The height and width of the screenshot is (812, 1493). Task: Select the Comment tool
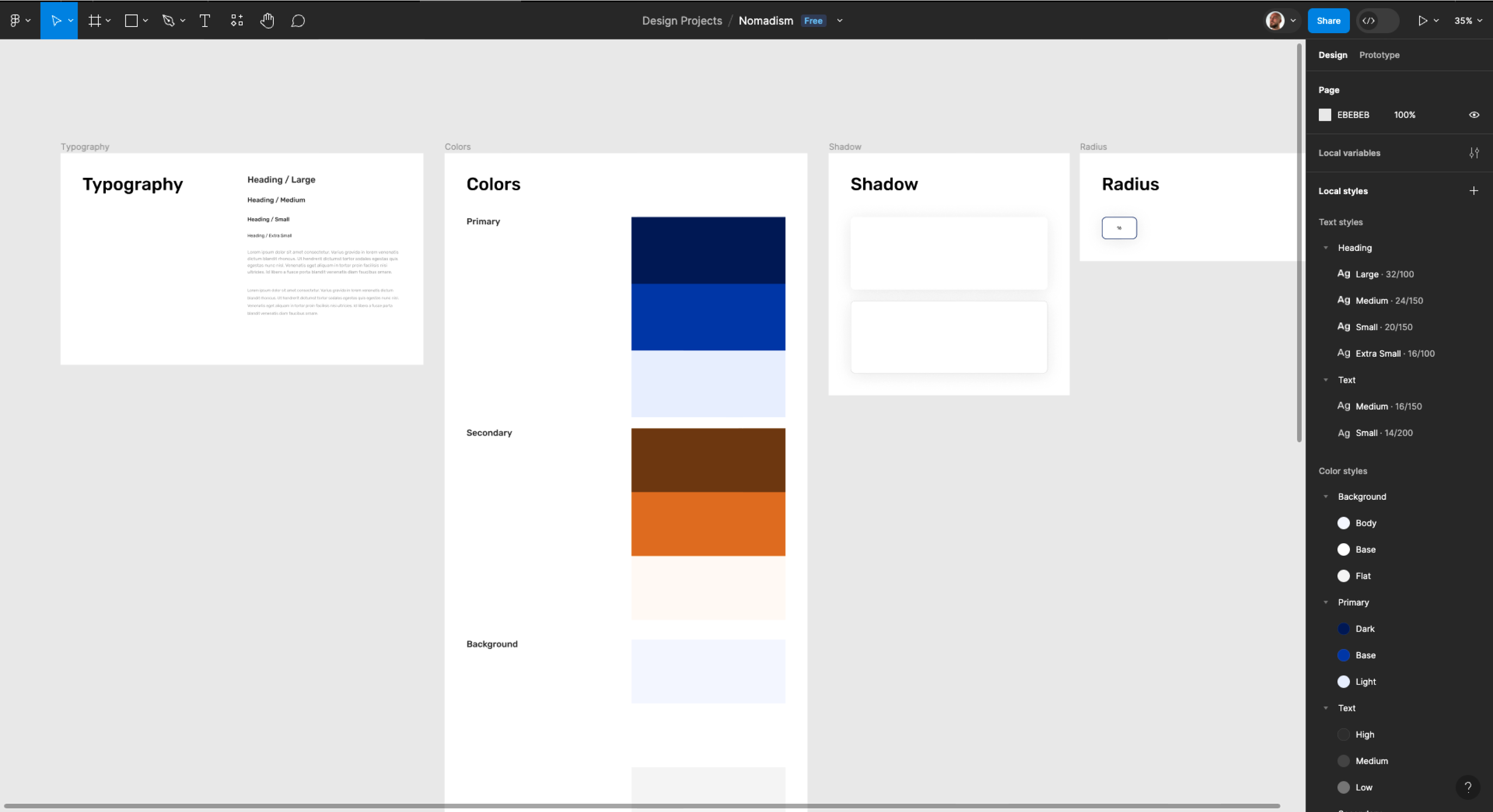[298, 21]
